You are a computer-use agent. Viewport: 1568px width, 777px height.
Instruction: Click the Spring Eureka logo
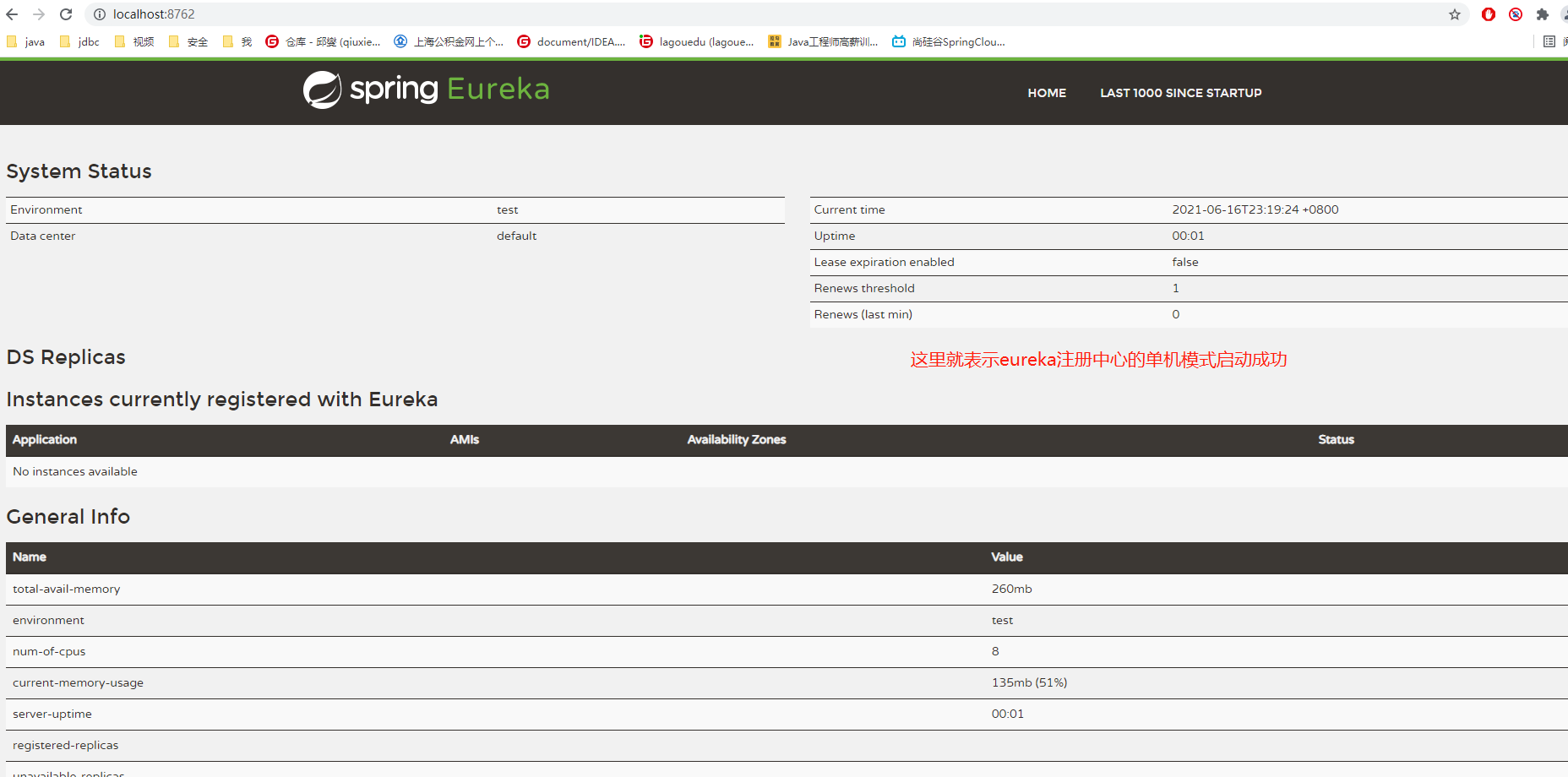pos(427,90)
